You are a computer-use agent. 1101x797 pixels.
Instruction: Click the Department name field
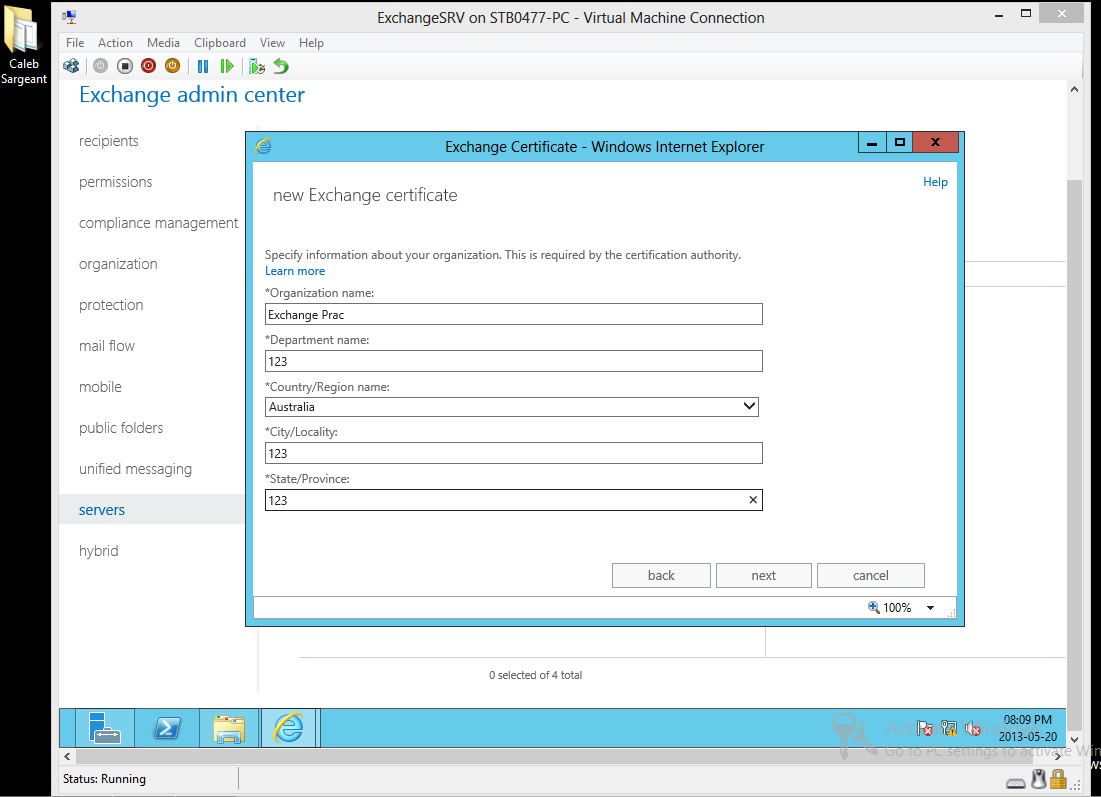point(513,361)
